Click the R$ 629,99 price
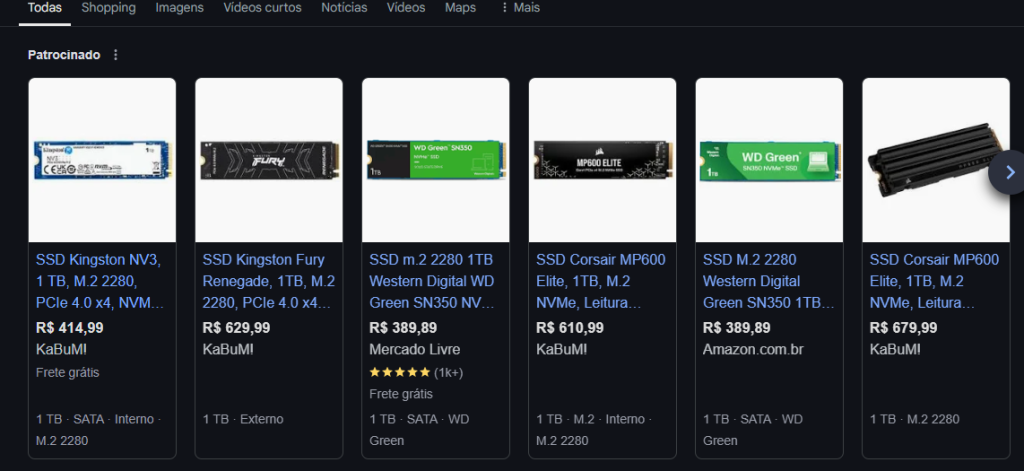1024x471 pixels. (x=236, y=328)
